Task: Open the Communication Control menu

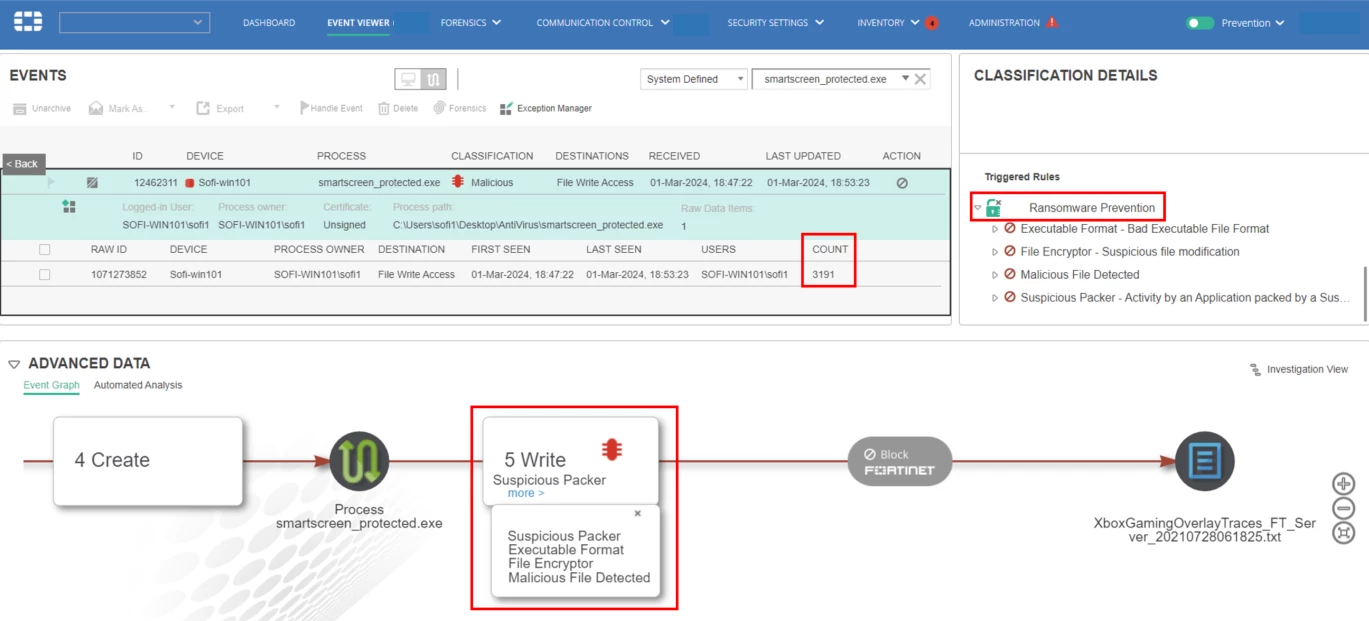Action: click(602, 23)
